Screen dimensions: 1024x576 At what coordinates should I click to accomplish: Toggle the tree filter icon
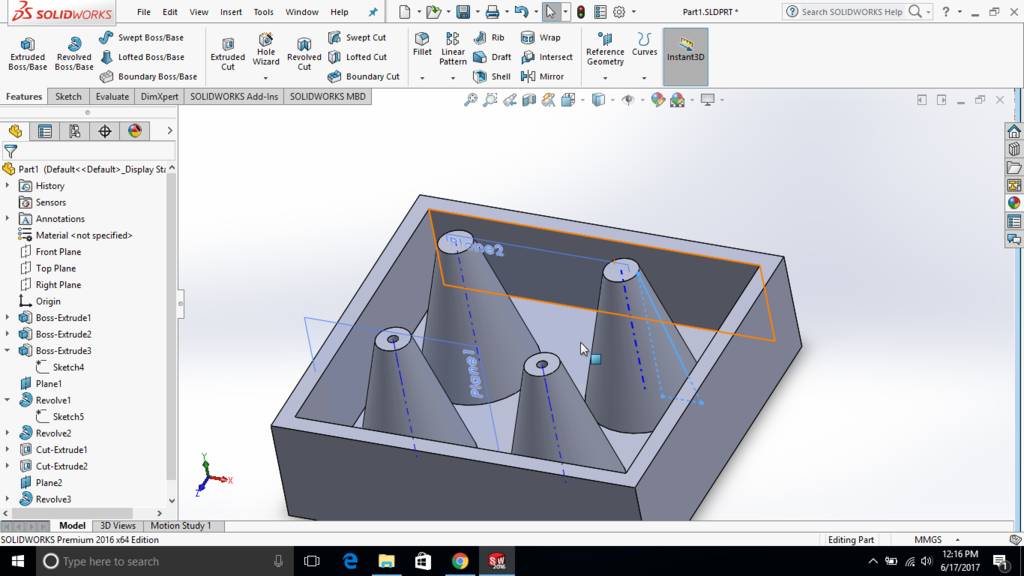(10, 152)
